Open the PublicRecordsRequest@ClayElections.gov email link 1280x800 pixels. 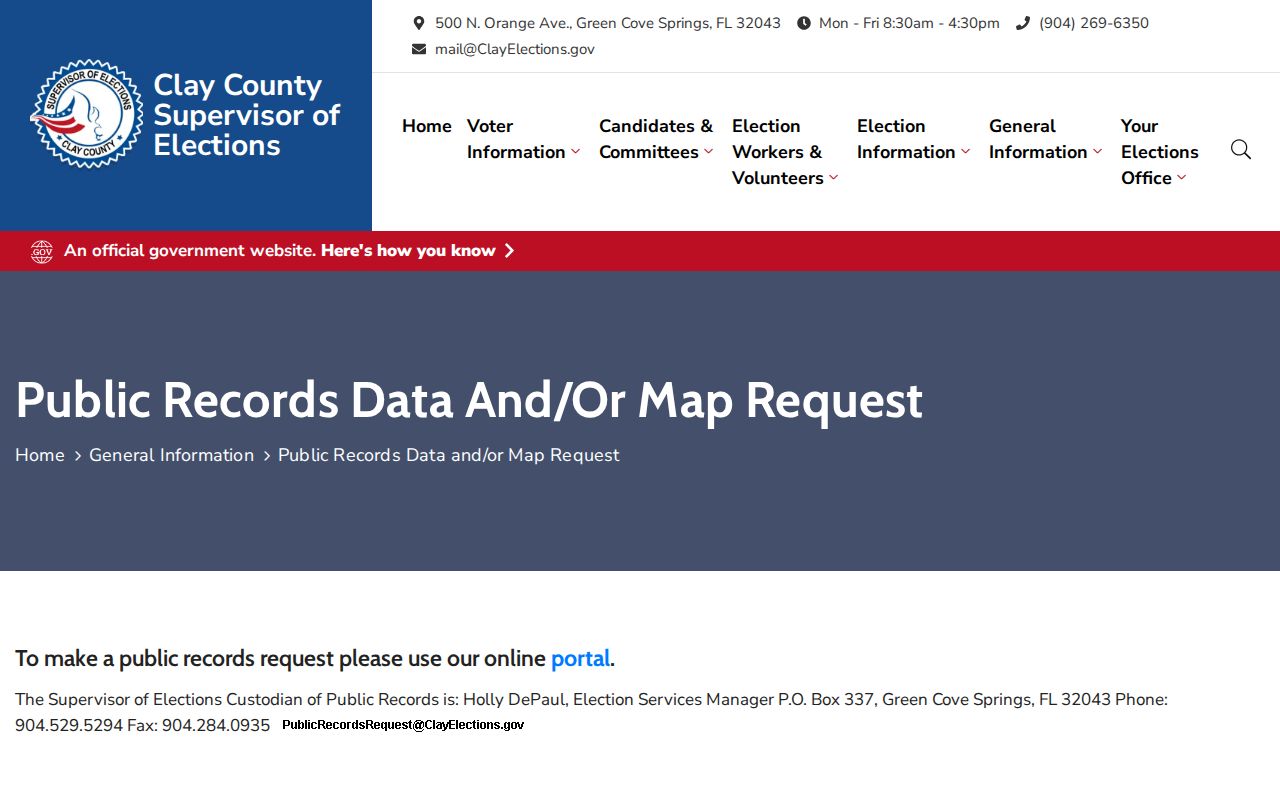tap(403, 725)
